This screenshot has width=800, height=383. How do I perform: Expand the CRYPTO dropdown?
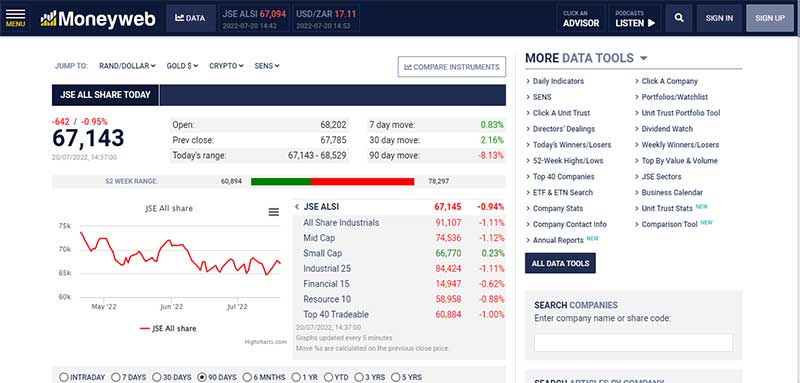point(226,66)
